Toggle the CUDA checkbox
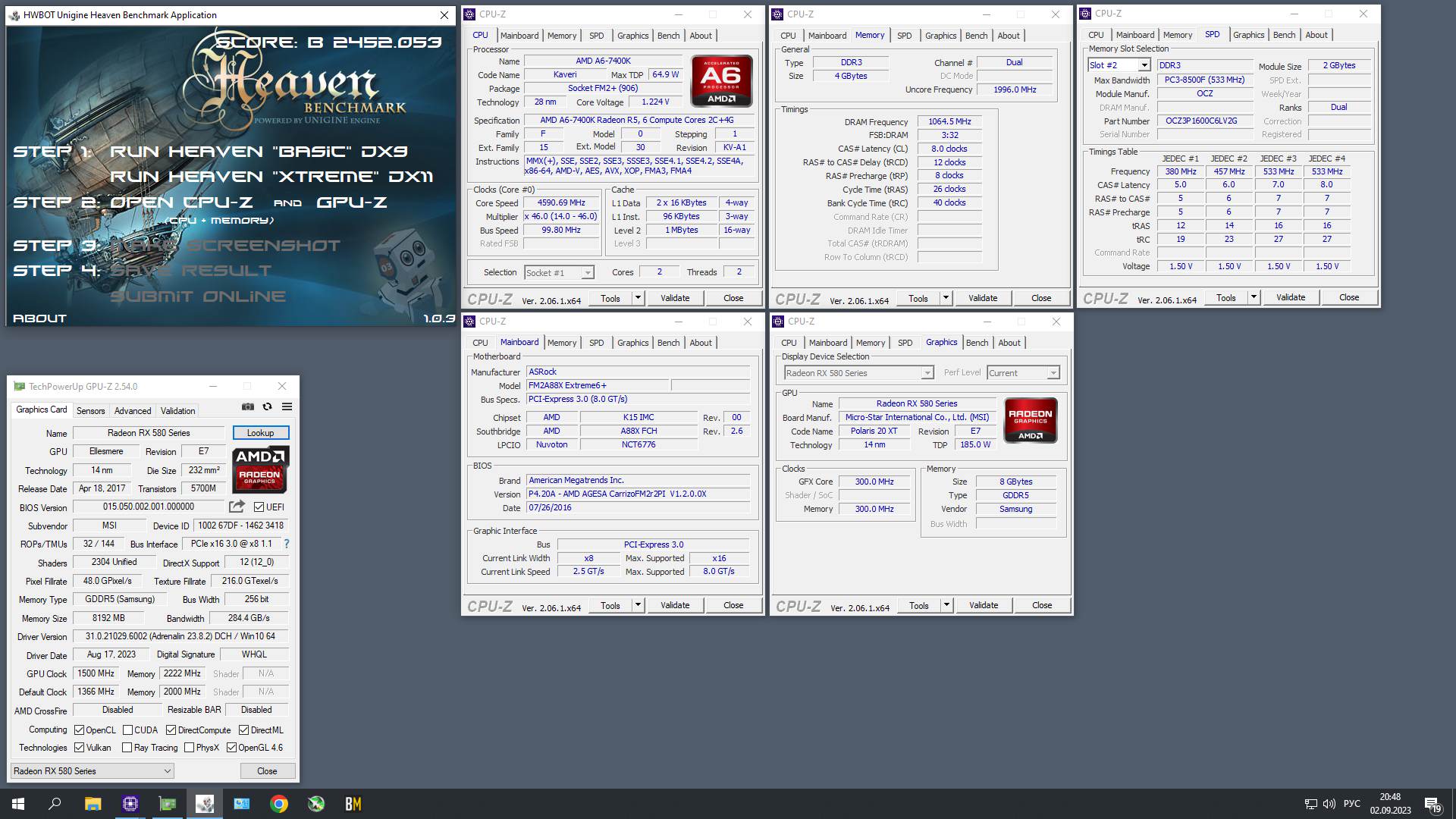 (x=127, y=730)
